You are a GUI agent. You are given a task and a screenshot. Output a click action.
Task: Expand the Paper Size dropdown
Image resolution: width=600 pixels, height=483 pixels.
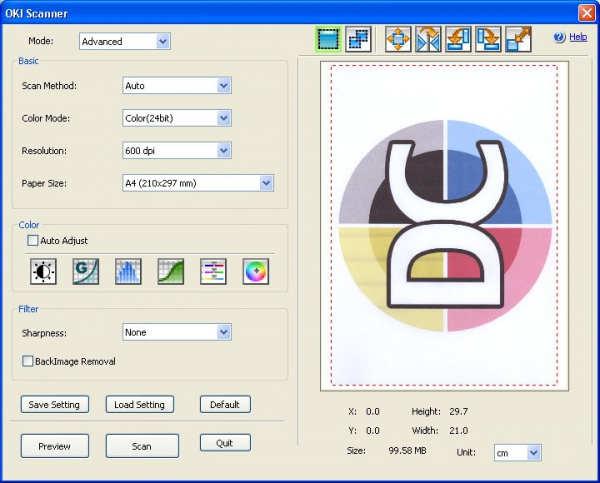(266, 183)
